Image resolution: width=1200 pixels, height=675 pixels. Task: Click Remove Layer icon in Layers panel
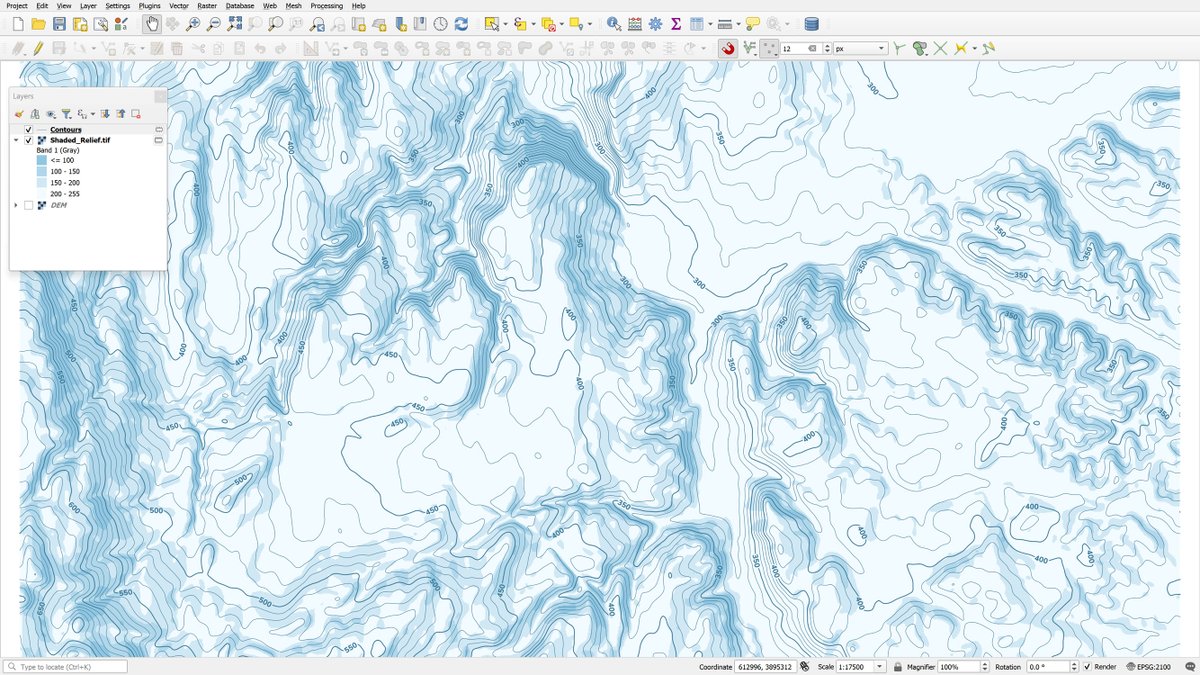click(x=135, y=114)
